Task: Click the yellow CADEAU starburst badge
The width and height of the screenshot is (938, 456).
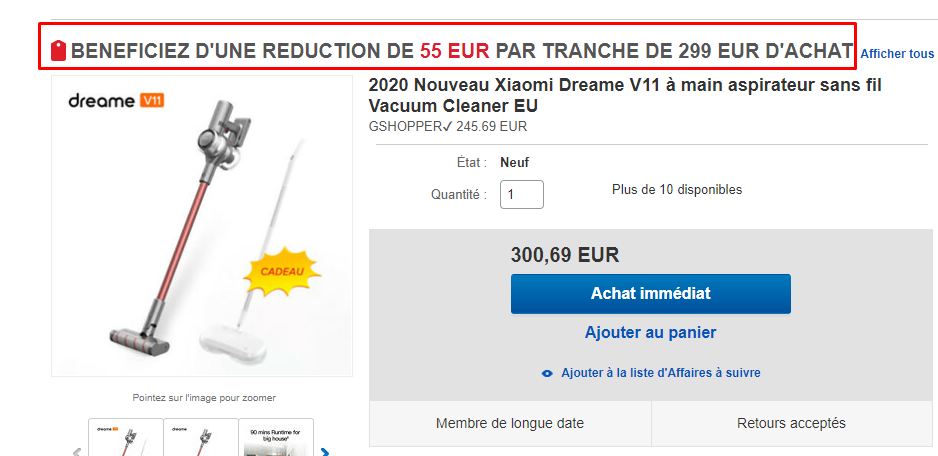Action: click(282, 271)
